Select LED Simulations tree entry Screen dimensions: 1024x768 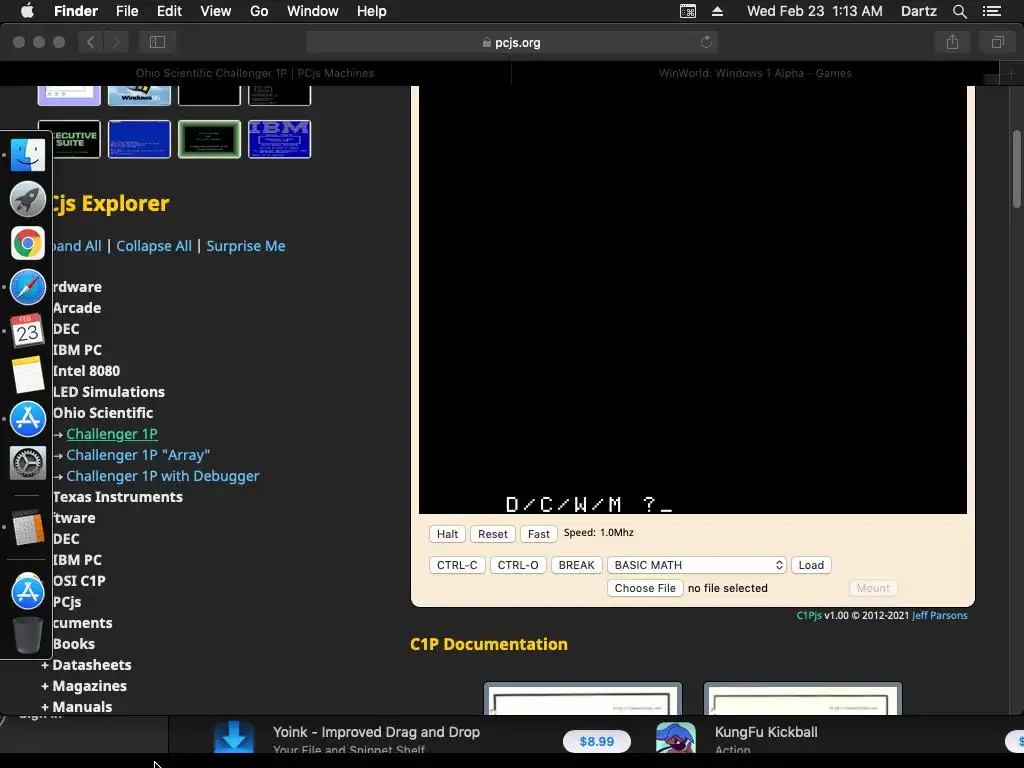tap(109, 392)
